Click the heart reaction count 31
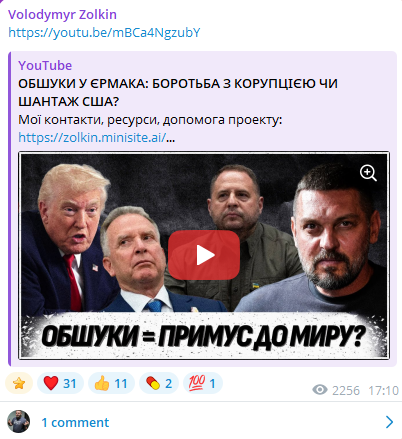This screenshot has height=439, width=402. (x=70, y=384)
